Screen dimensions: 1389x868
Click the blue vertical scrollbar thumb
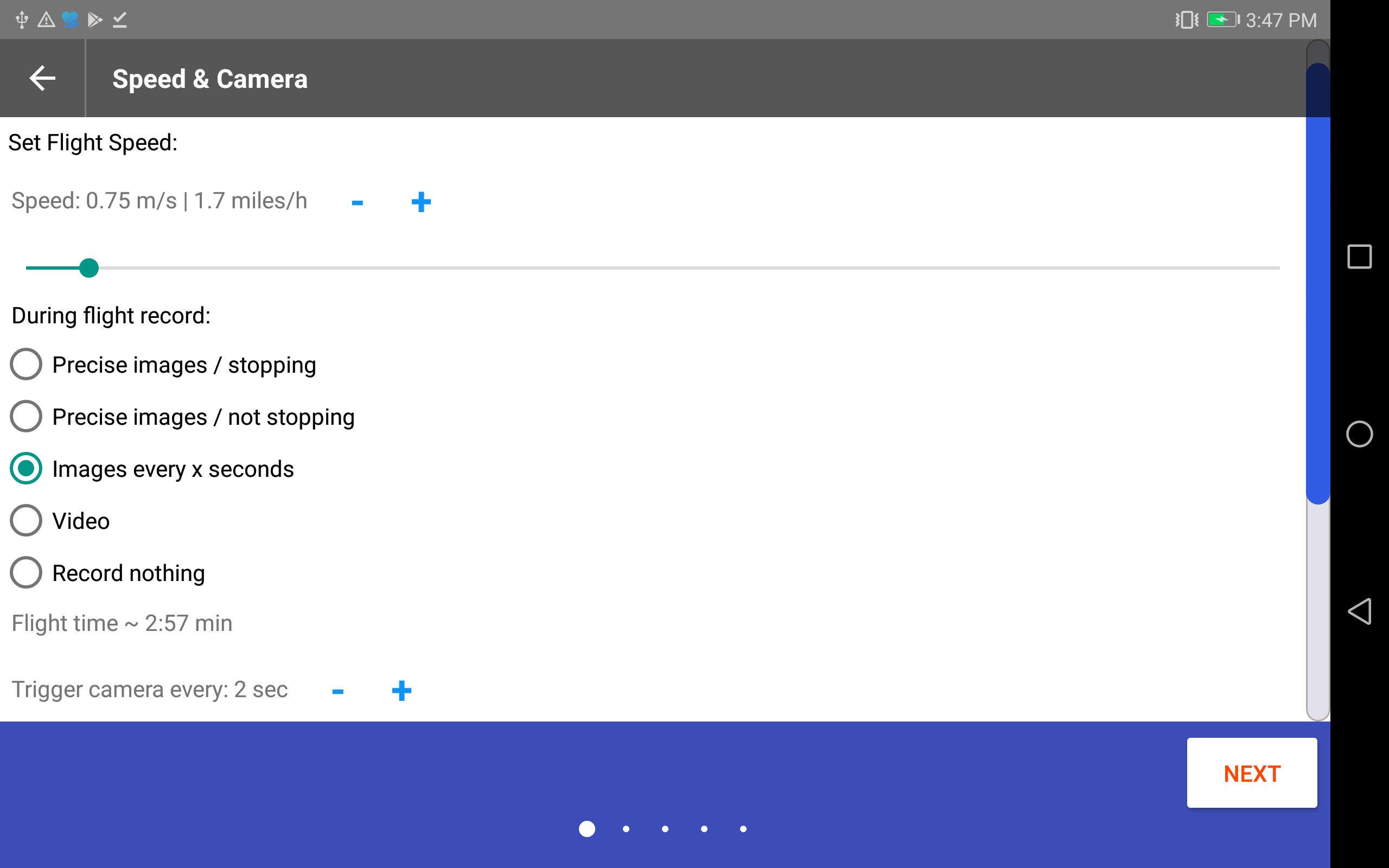(x=1318, y=284)
